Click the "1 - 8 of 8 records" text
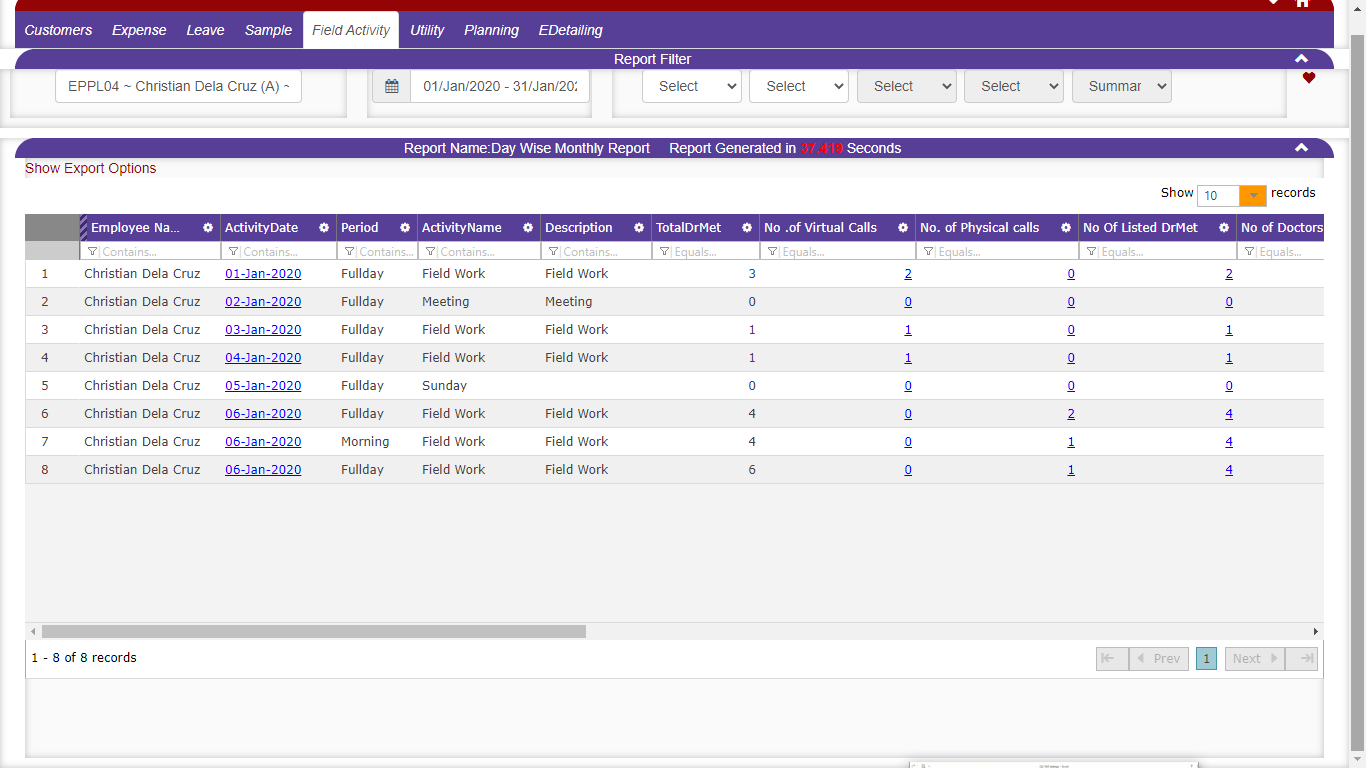The width and height of the screenshot is (1367, 776). click(84, 658)
